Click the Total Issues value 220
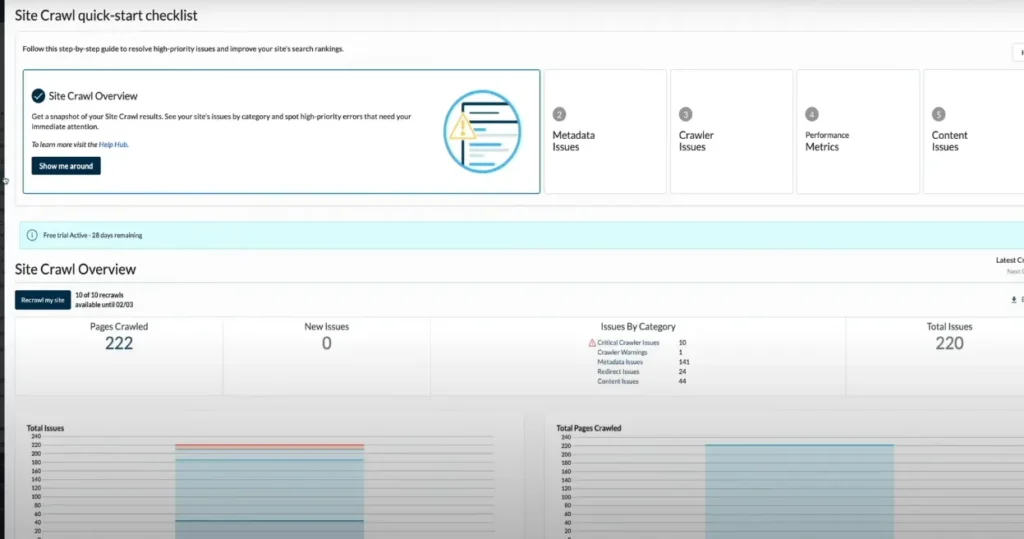This screenshot has width=1024, height=539. [x=950, y=344]
